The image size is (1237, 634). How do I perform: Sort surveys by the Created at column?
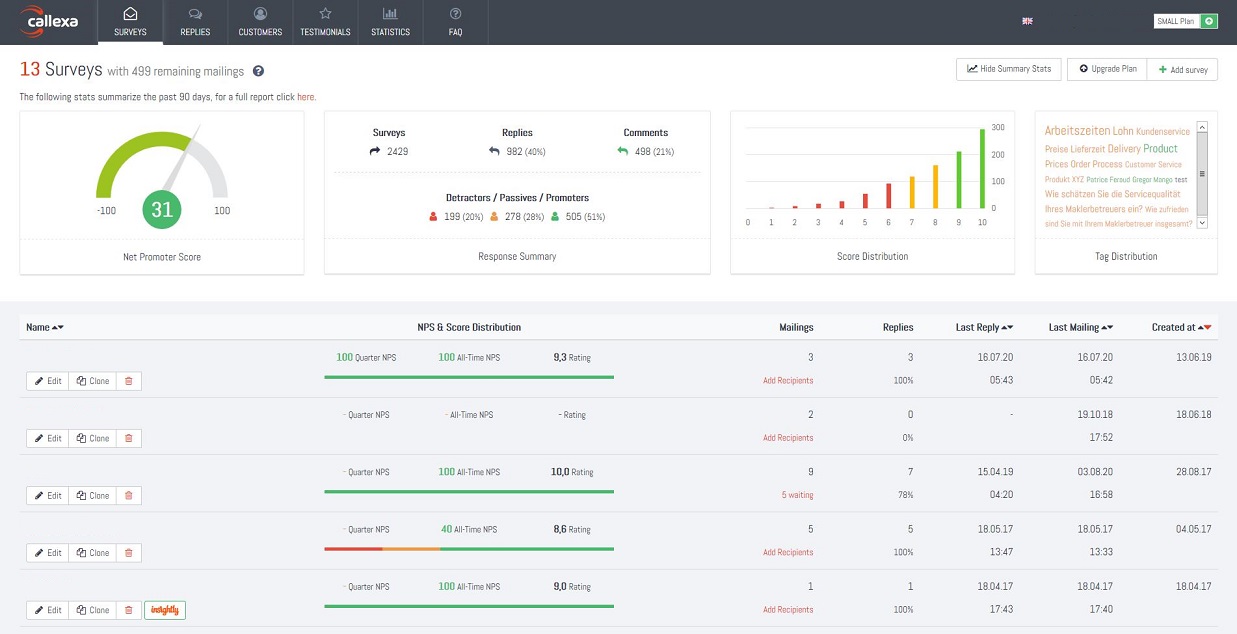(1181, 327)
